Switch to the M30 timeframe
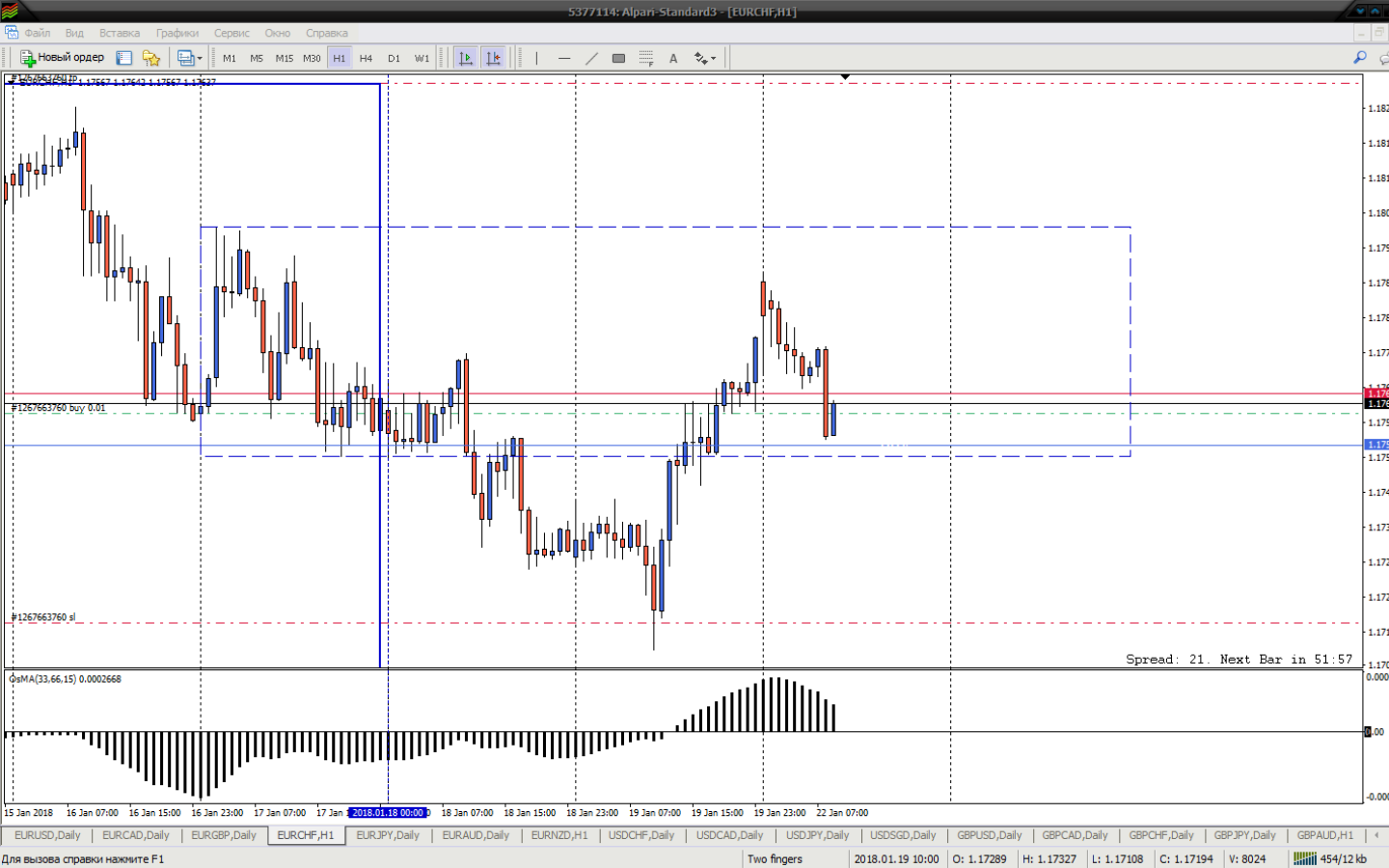 [x=312, y=58]
